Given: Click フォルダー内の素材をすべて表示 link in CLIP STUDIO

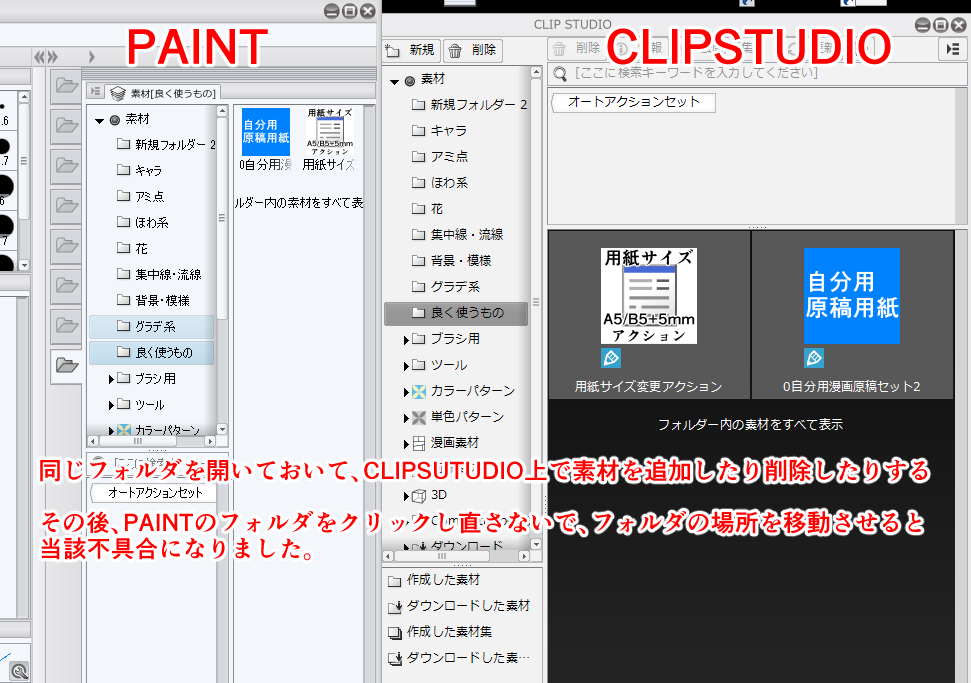Looking at the screenshot, I should click(750, 425).
